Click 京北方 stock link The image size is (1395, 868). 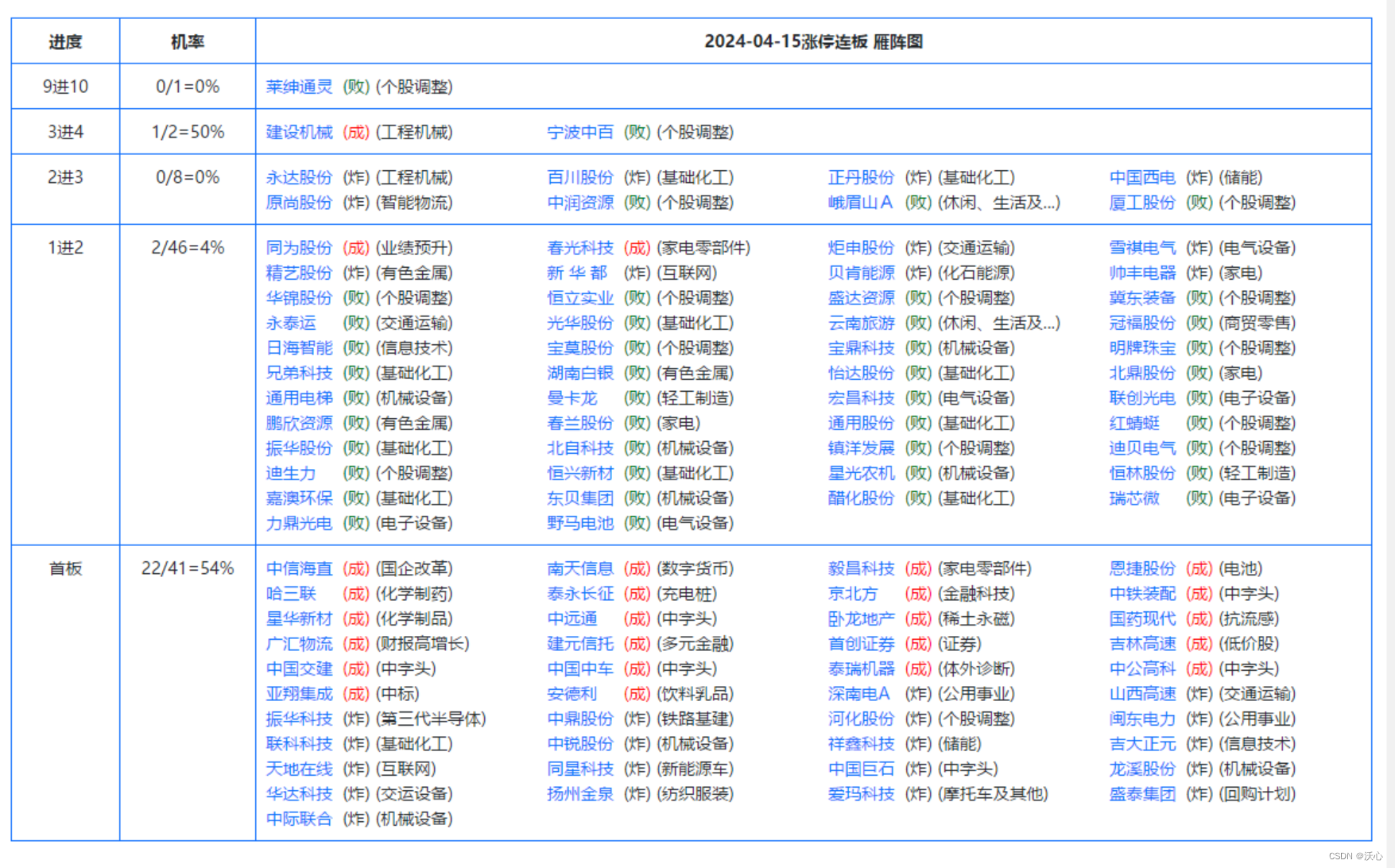tap(853, 594)
